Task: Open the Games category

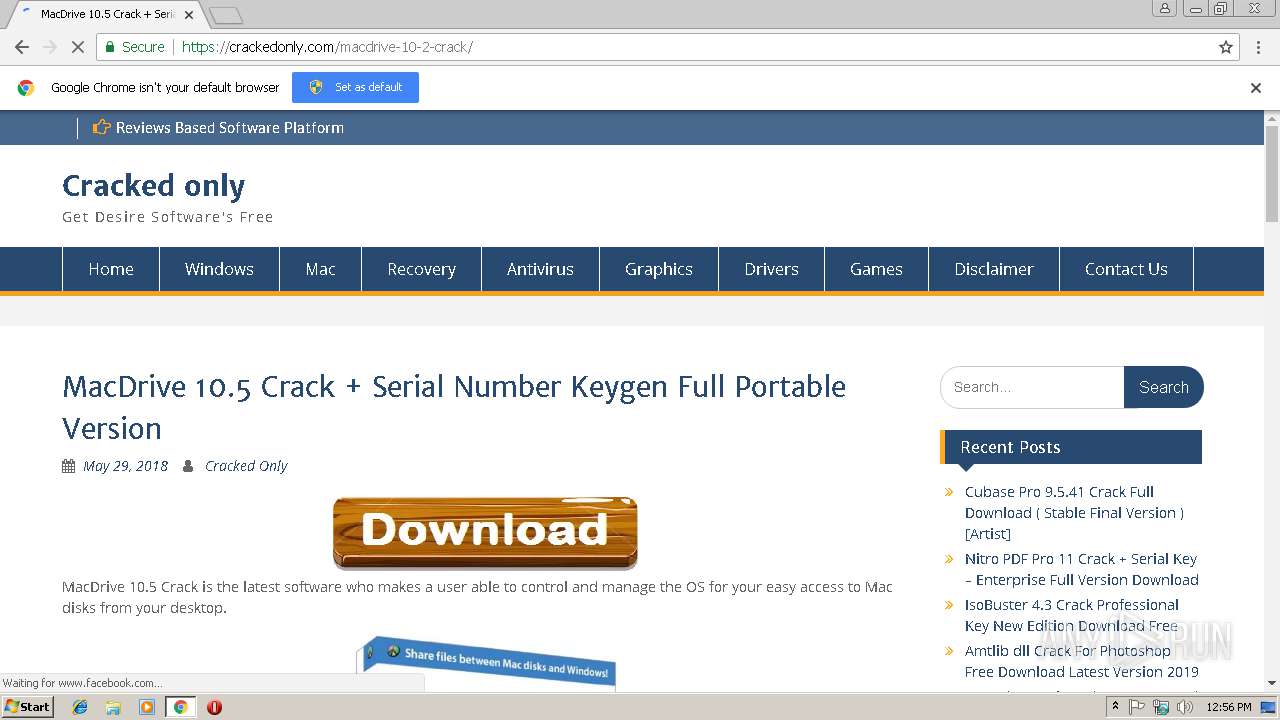Action: coord(876,269)
